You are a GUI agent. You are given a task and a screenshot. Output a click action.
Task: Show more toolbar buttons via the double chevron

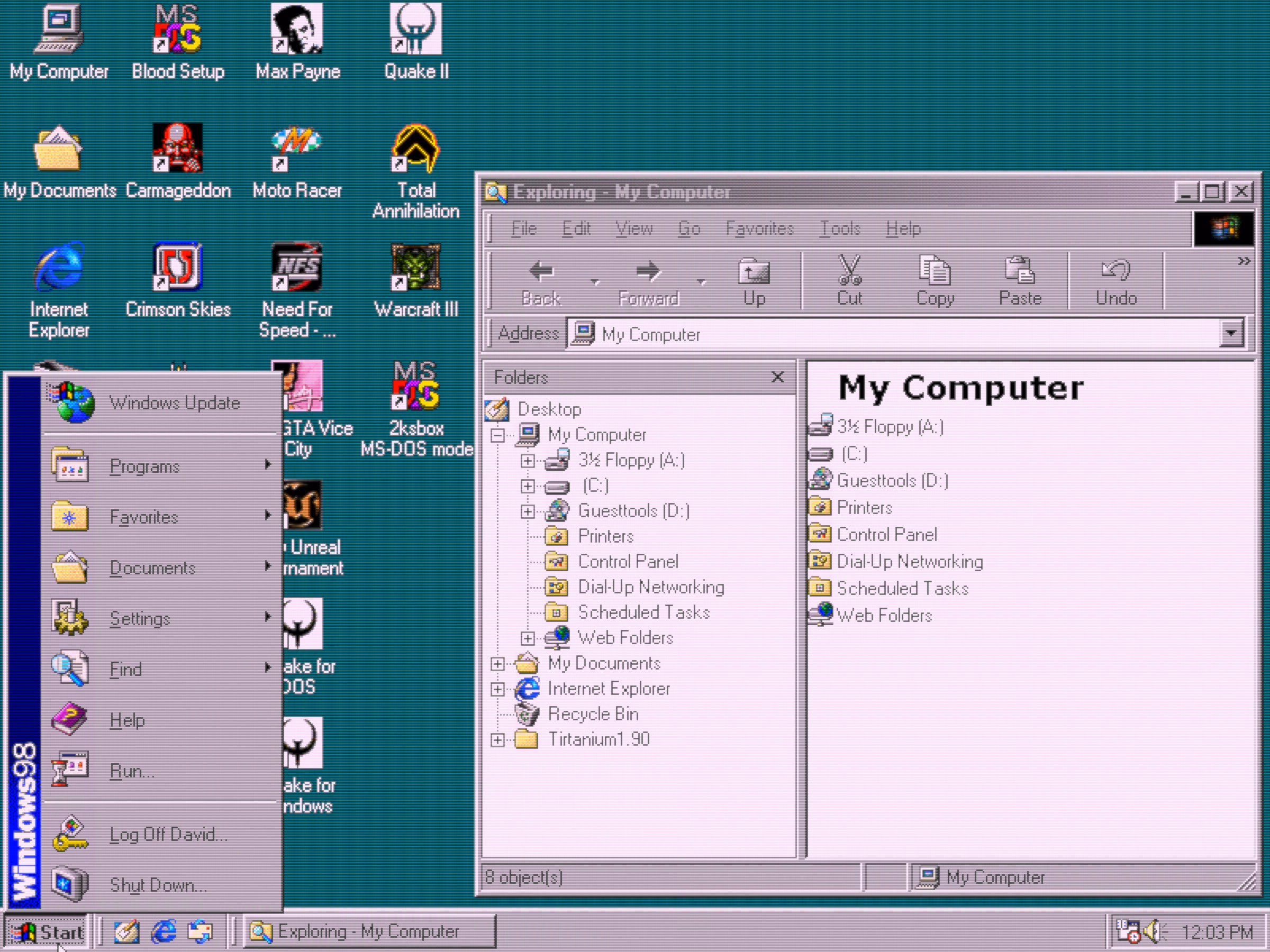click(x=1243, y=262)
